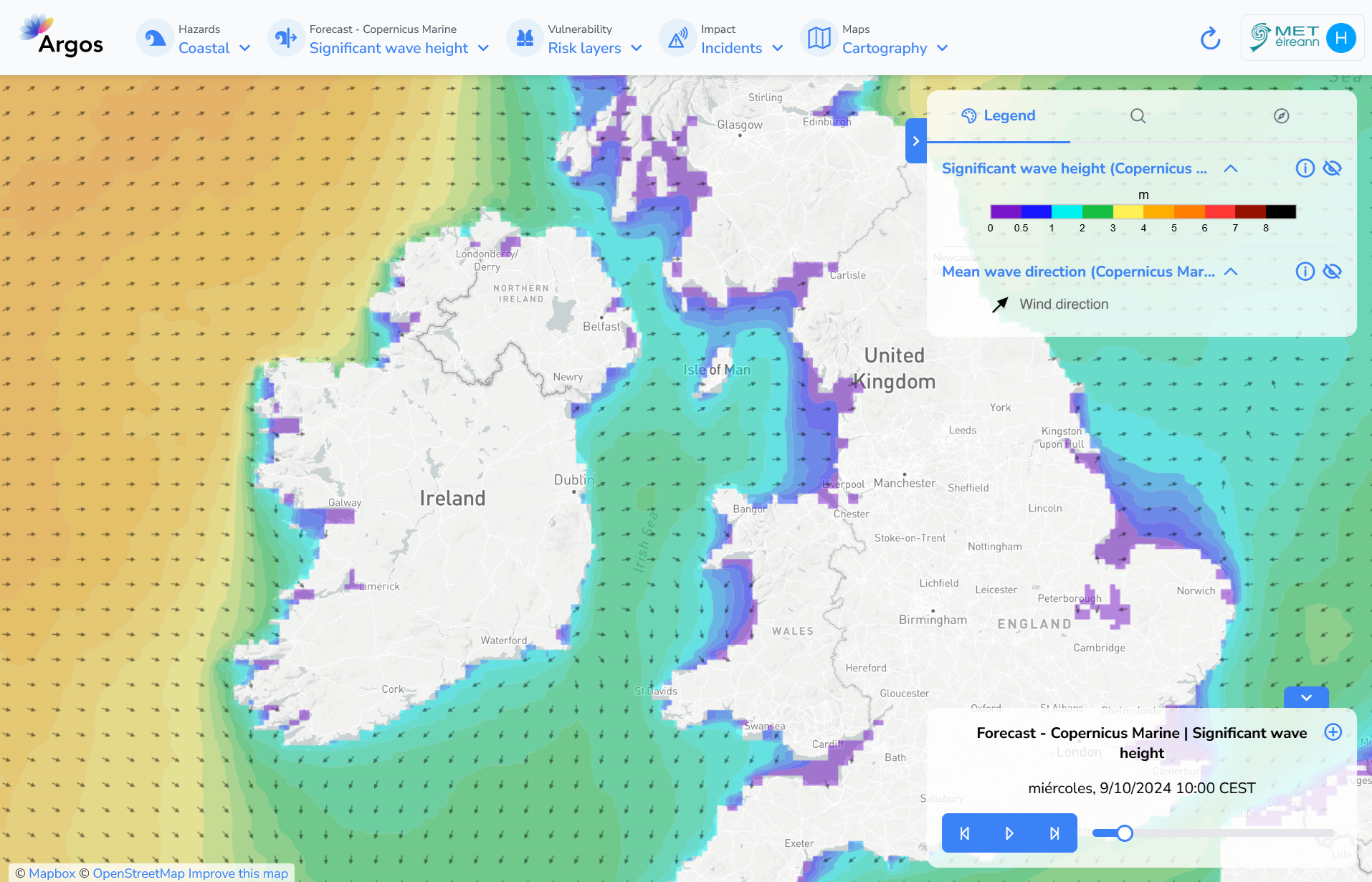
Task: Show info for Mean wave direction layer
Action: pyautogui.click(x=1305, y=272)
